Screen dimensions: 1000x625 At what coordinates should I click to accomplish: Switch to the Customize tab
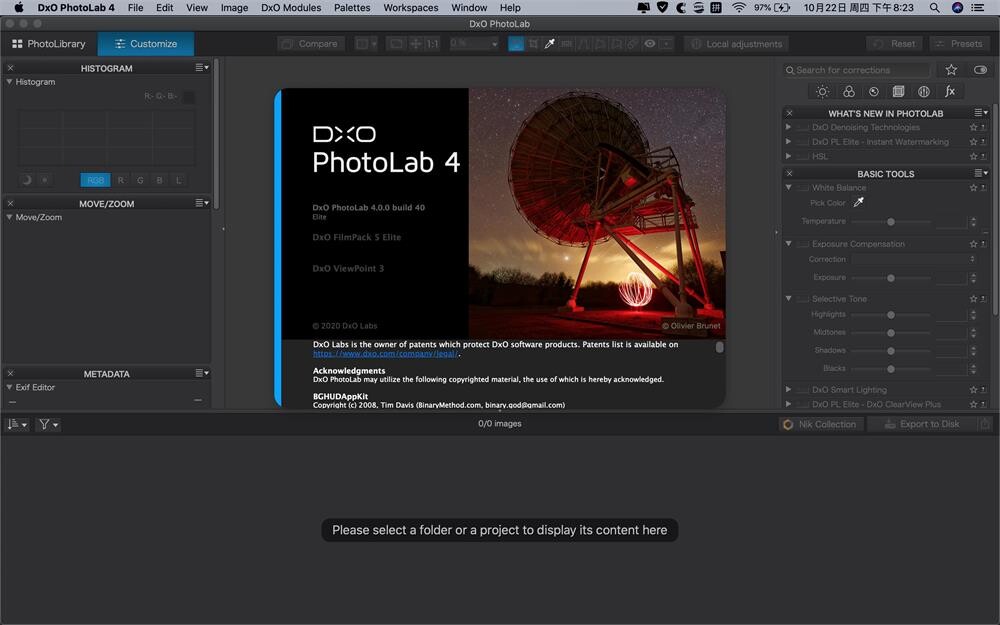click(x=146, y=44)
